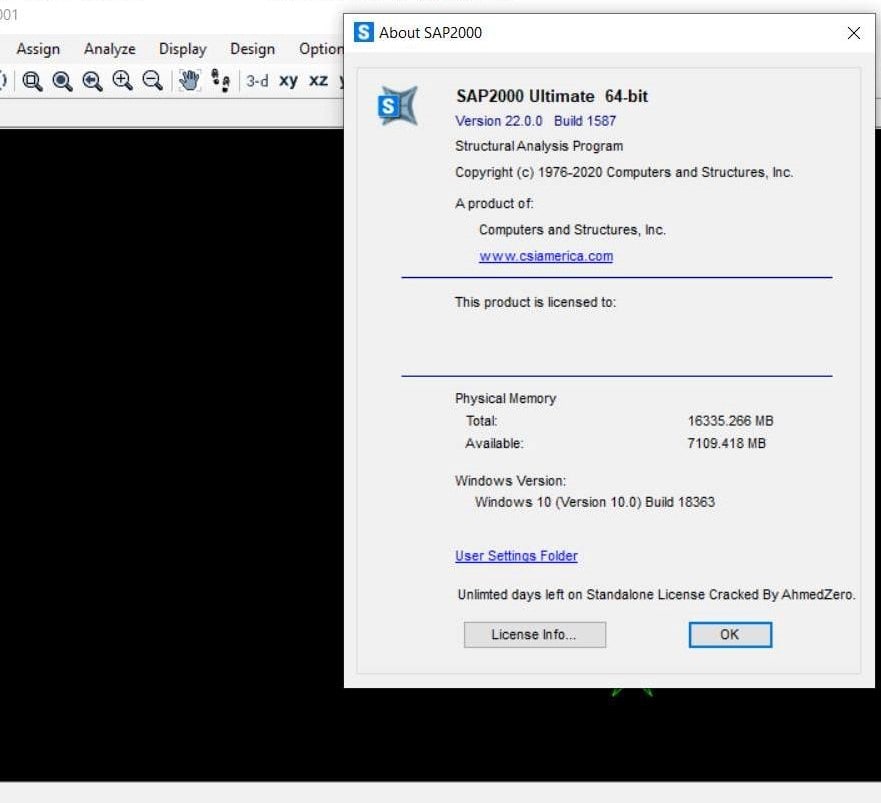This screenshot has height=803, width=881.
Task: Open the Design menu
Action: point(252,49)
